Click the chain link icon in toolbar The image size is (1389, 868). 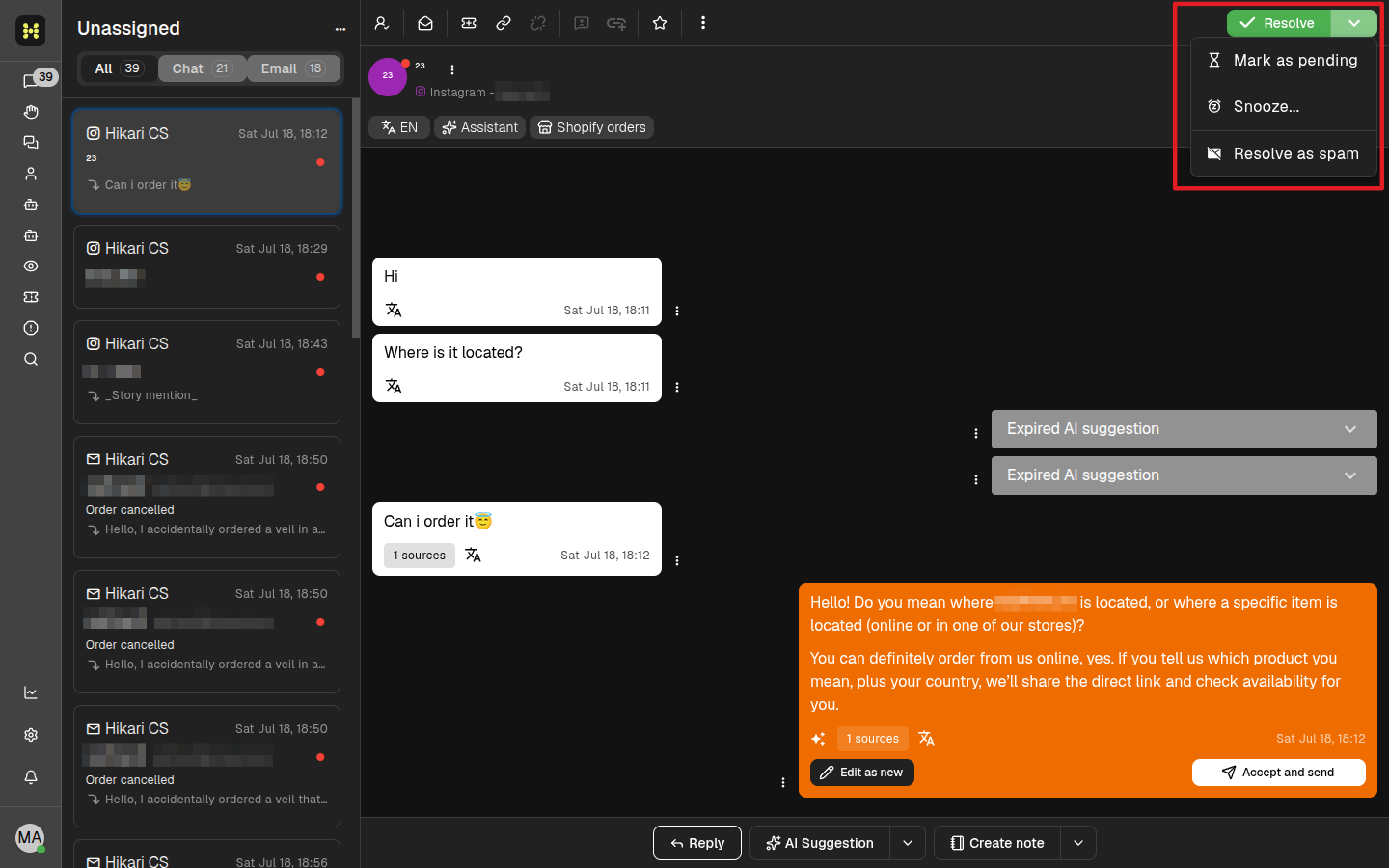pos(504,23)
